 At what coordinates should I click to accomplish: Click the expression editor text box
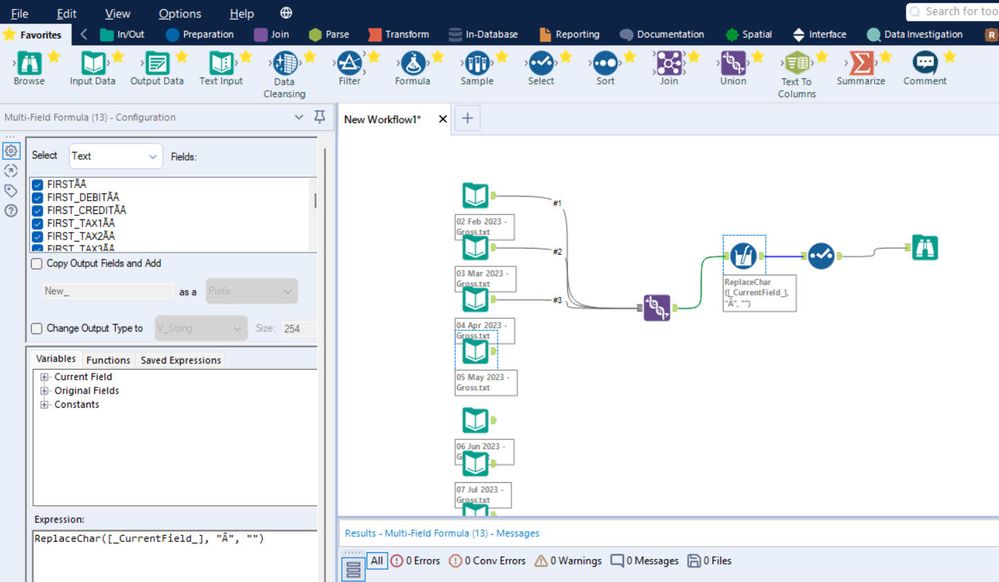click(175, 555)
